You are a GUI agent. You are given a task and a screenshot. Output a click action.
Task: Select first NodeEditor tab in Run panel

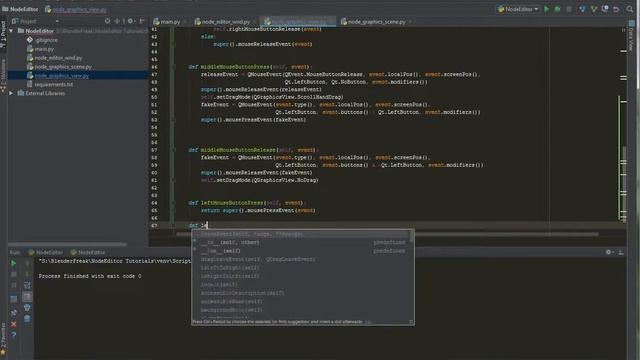(x=45, y=252)
